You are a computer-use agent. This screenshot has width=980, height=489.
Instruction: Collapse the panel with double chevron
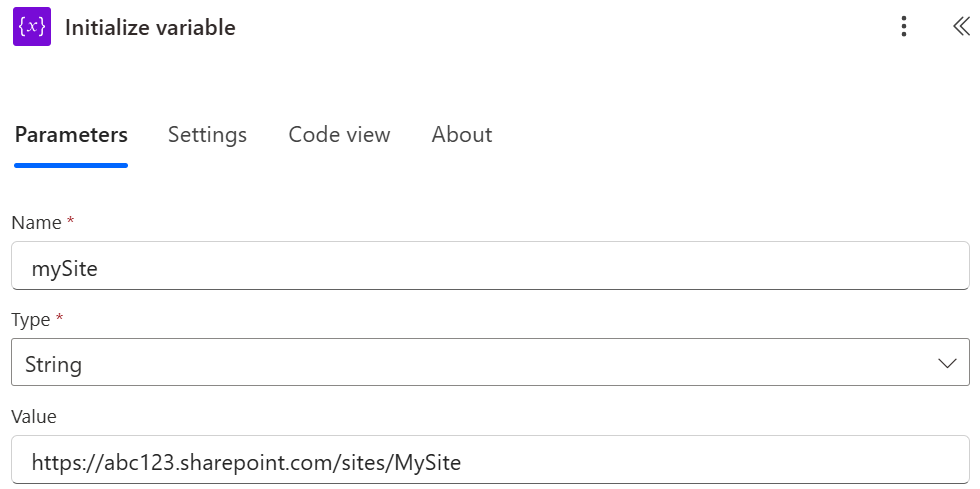pyautogui.click(x=961, y=27)
